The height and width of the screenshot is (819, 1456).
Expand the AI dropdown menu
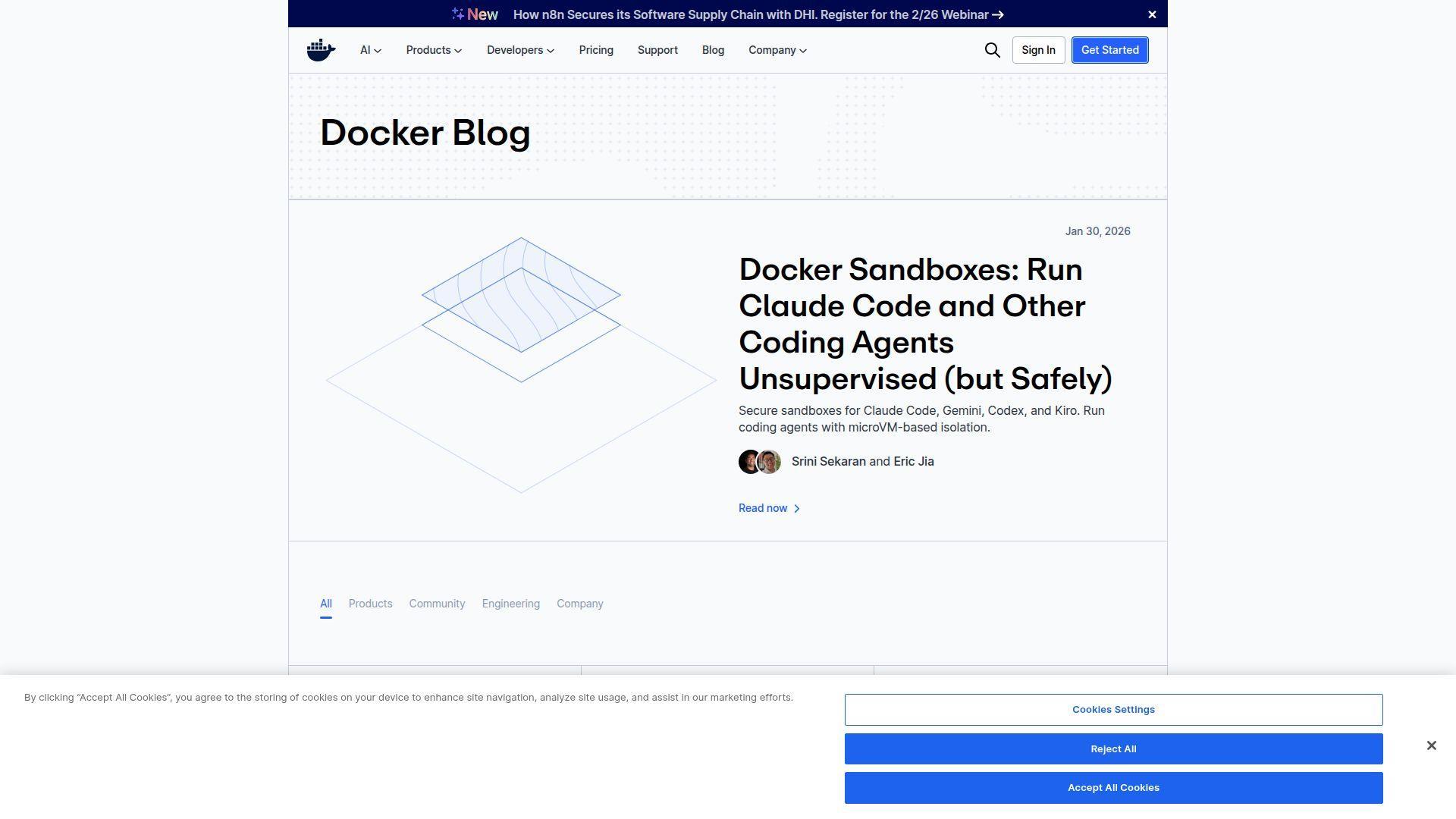pos(369,50)
